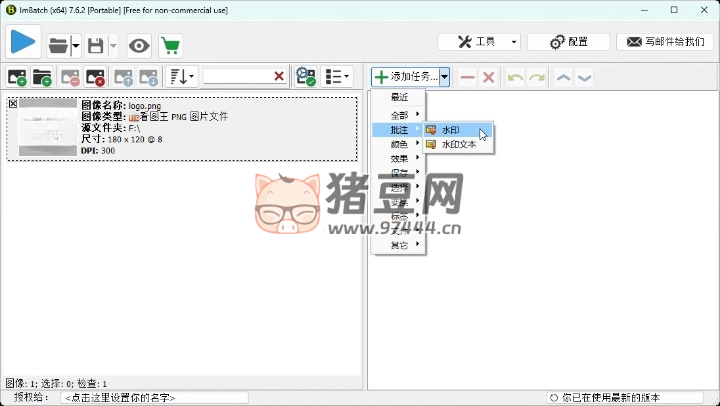Open the 颜色 submenu entry
Screen dimensions: 720x406
pyautogui.click(x=399, y=144)
